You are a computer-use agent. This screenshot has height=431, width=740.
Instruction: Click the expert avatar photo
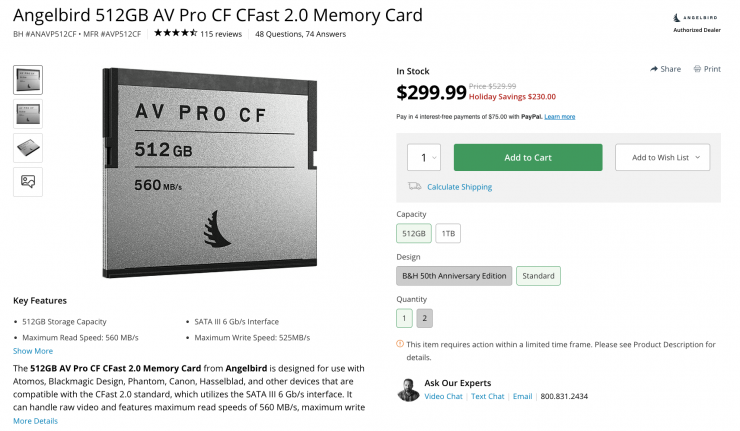point(408,389)
